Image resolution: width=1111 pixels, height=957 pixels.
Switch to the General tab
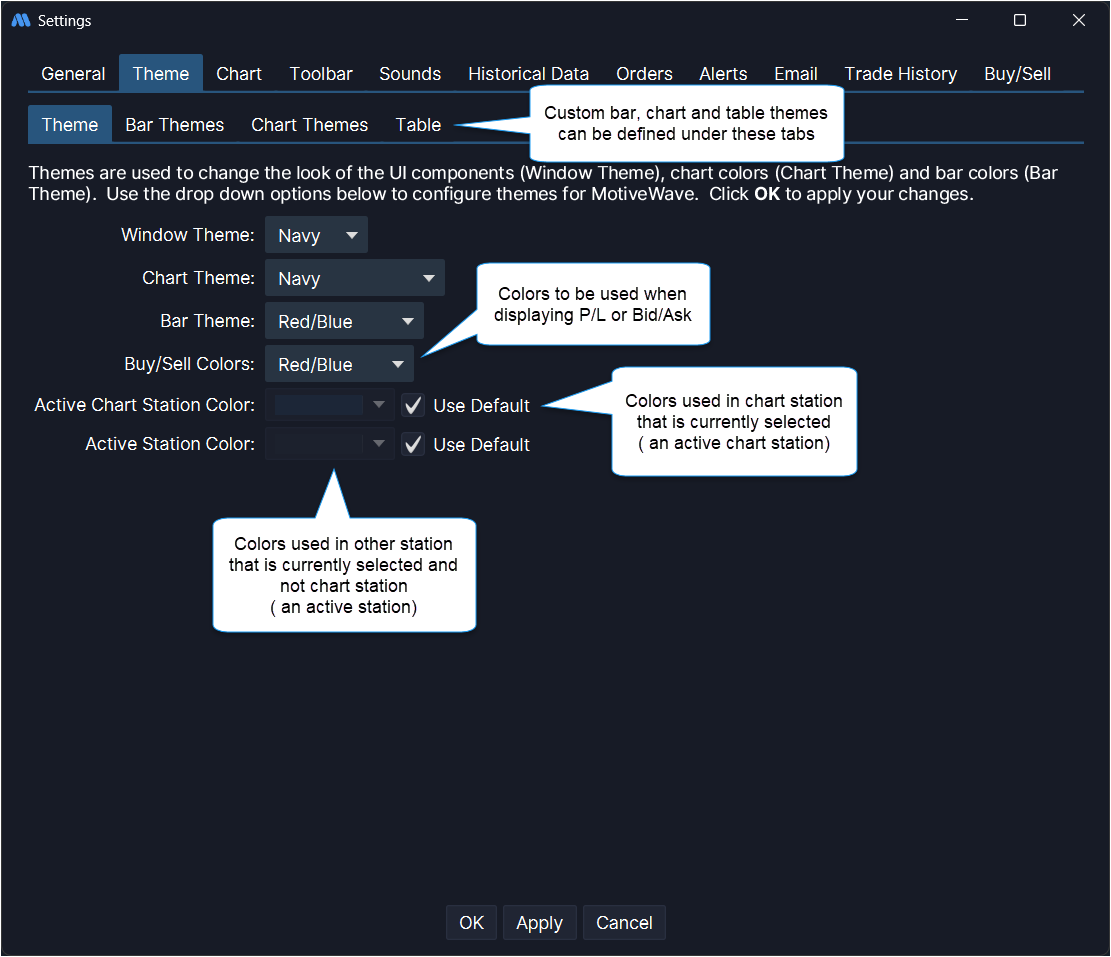[x=73, y=74]
